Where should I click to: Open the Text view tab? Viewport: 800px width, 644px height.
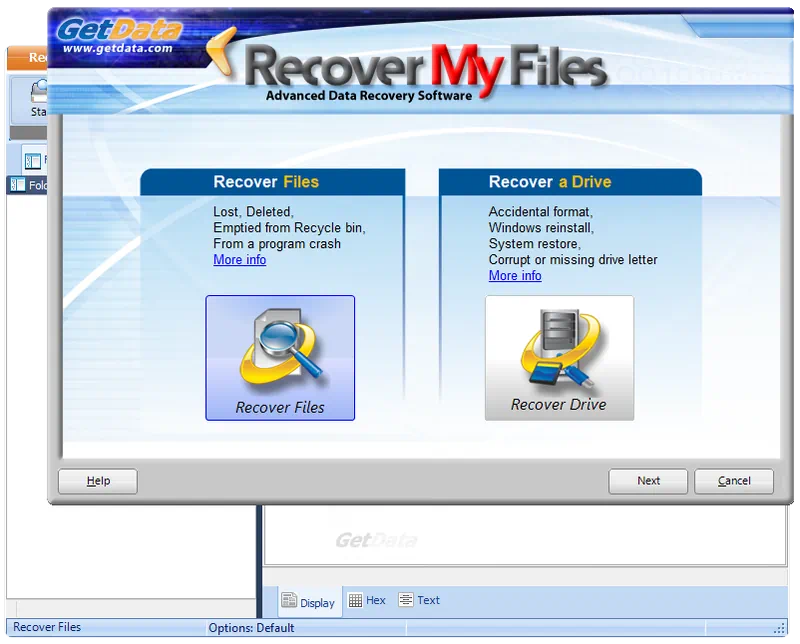(419, 600)
